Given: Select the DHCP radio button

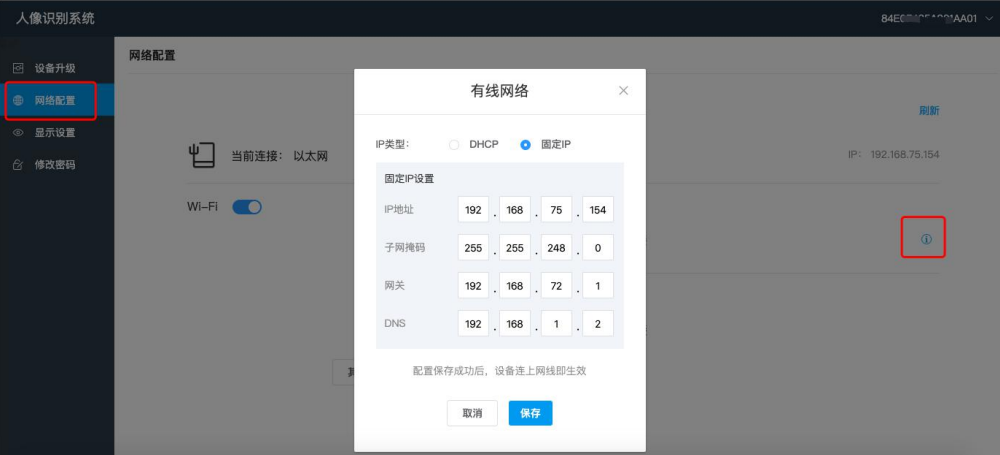Looking at the screenshot, I should (454, 145).
